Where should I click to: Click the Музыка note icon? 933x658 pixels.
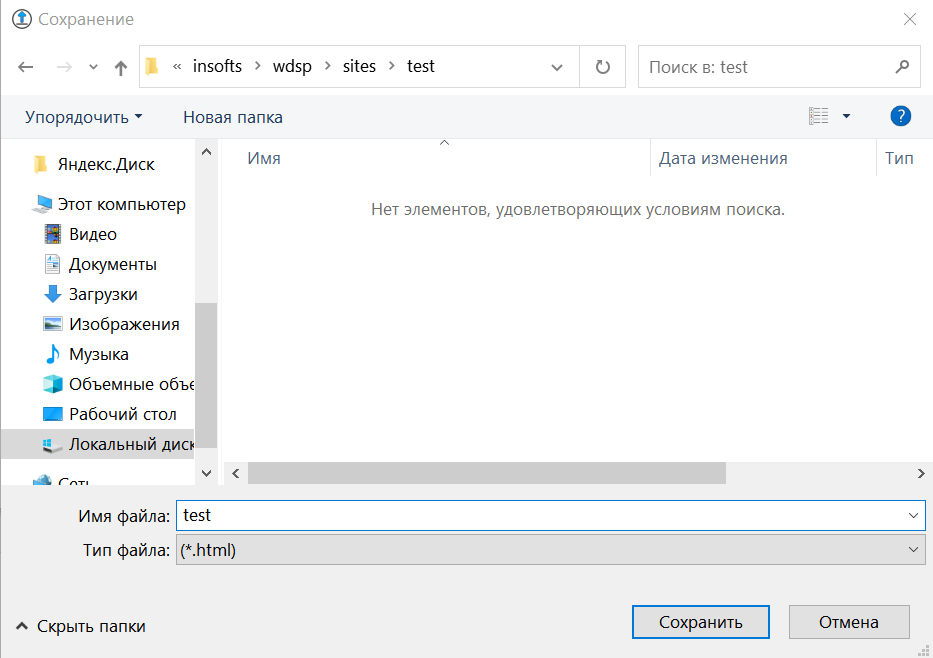pos(53,354)
